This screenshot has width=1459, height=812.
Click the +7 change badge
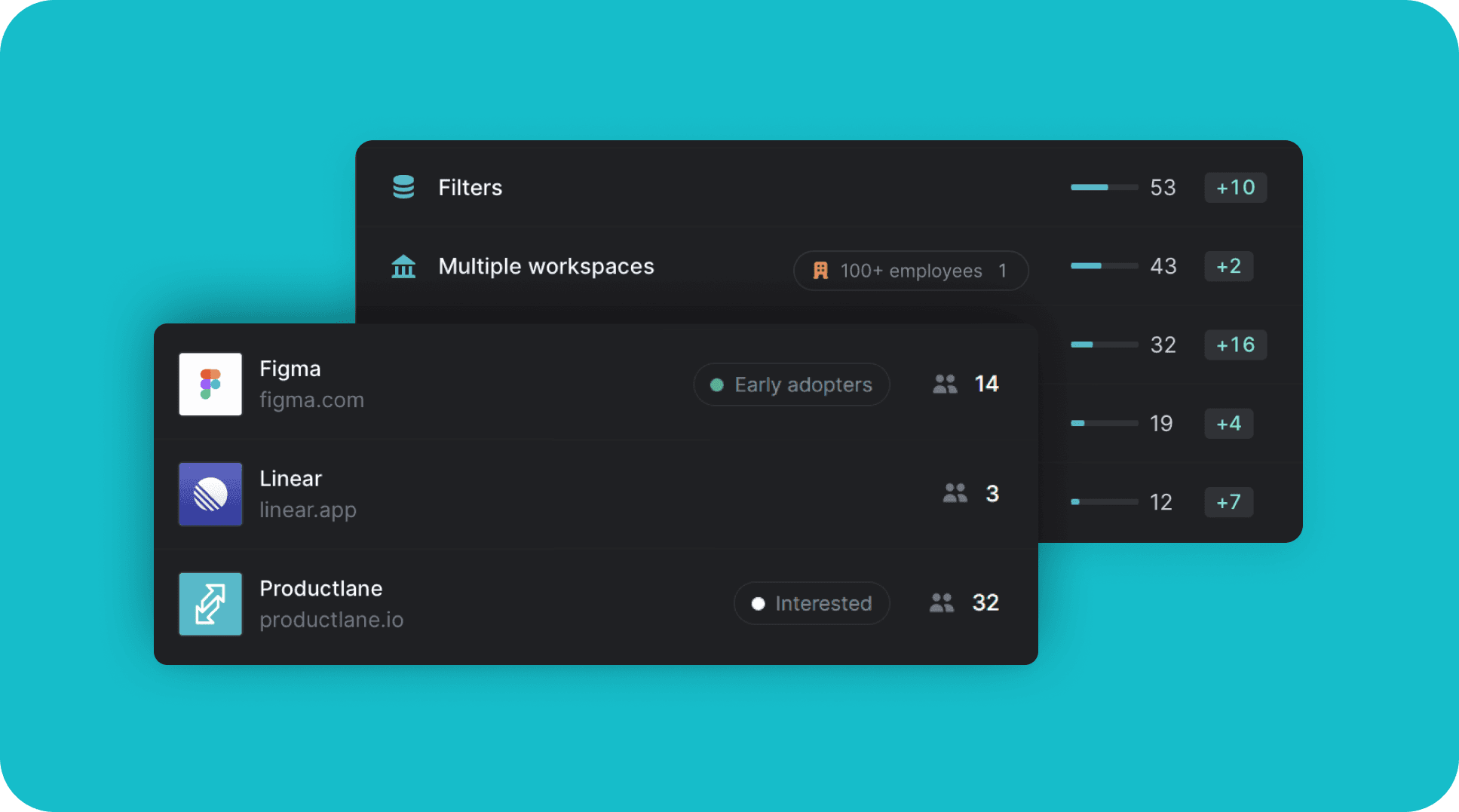pyautogui.click(x=1229, y=502)
